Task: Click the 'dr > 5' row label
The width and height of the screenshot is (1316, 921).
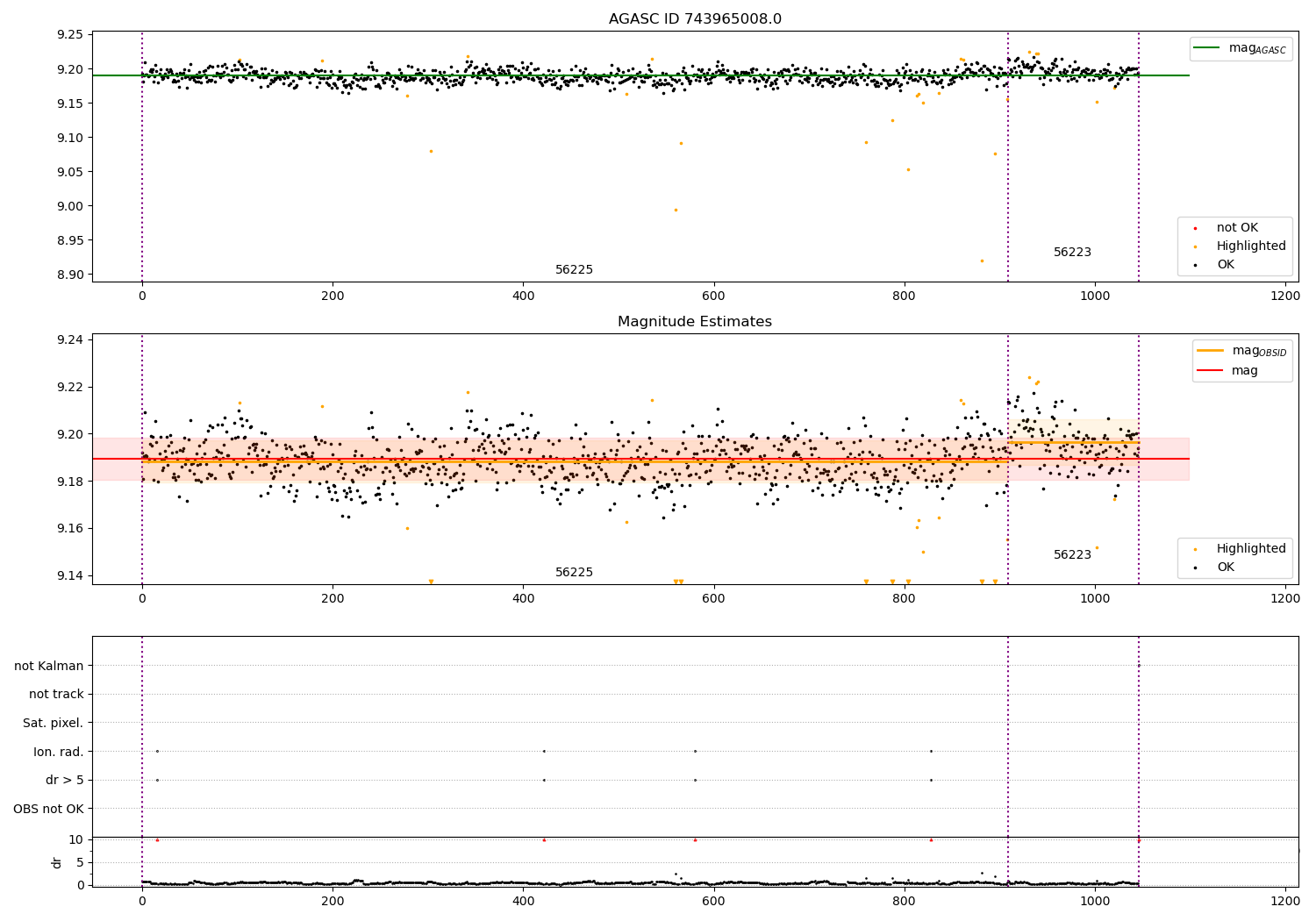Action: (65, 781)
